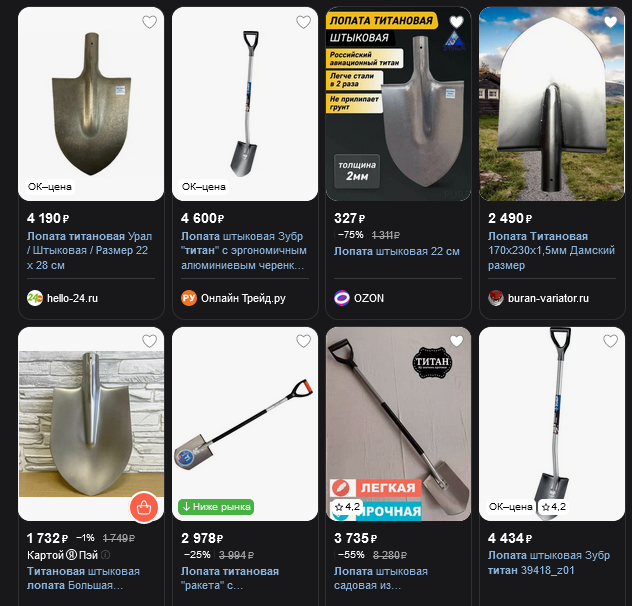Click the red shopping basket icon
Screen dimensions: 632x606
click(144, 507)
